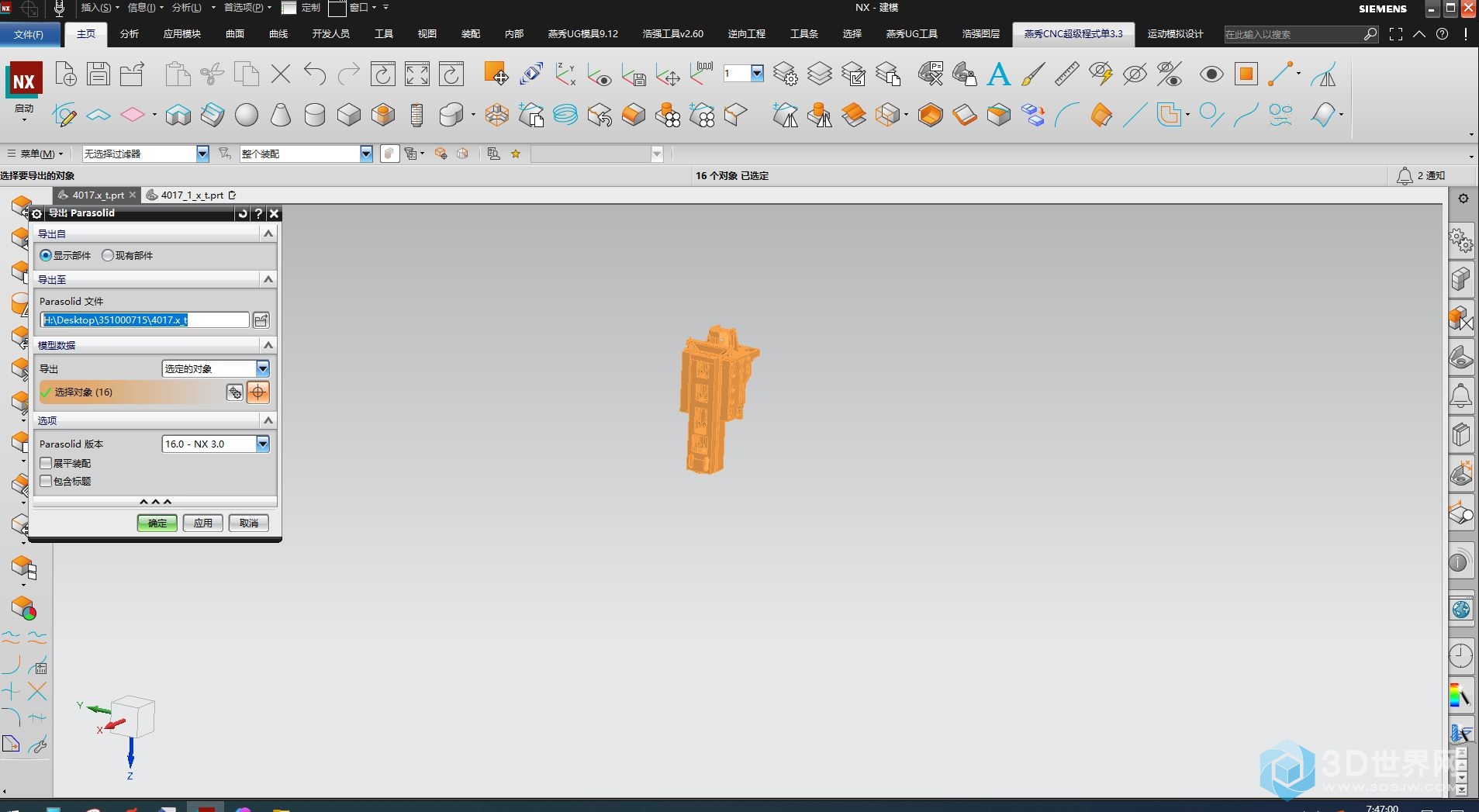Click the clock history icon on right bar
Screen dimensions: 1479x812
pos(1461,656)
